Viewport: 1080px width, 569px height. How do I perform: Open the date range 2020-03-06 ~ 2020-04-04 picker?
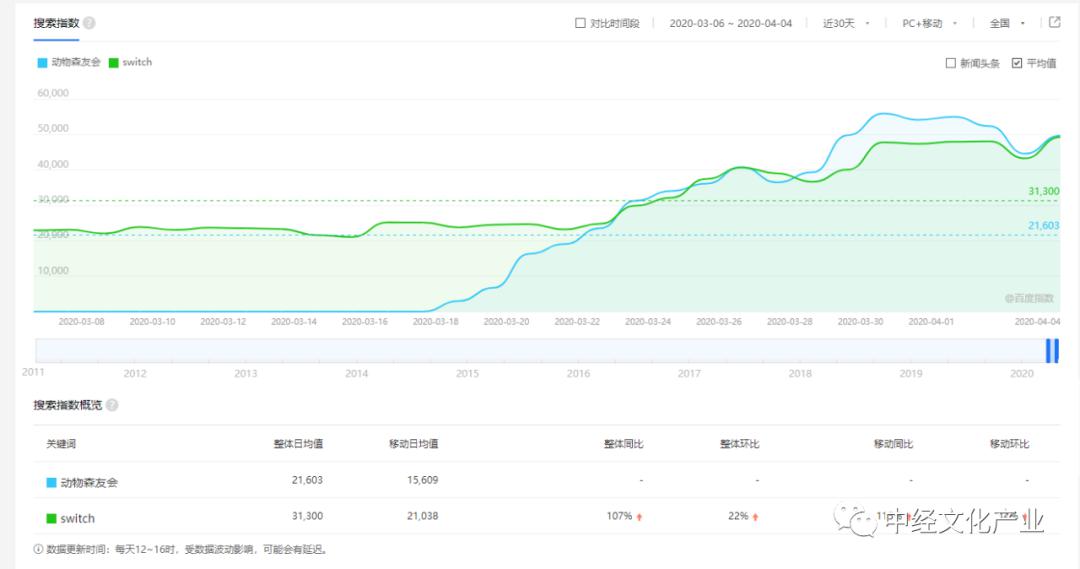point(731,23)
